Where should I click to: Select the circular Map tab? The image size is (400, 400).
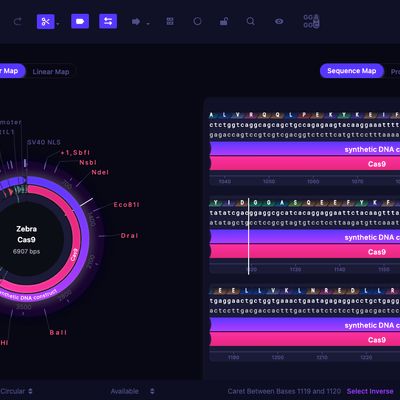[x=11, y=71]
